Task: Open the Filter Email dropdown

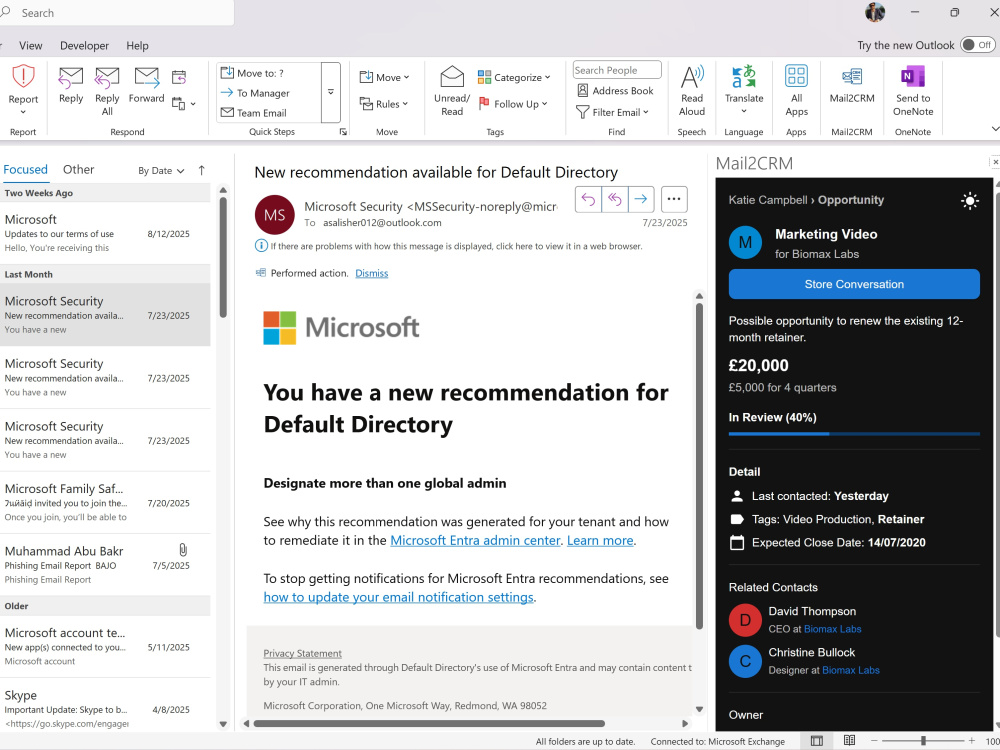Action: (x=612, y=112)
